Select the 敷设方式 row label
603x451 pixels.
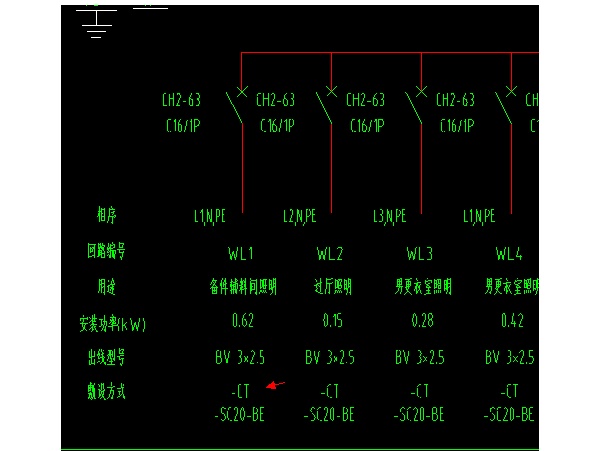pyautogui.click(x=106, y=392)
